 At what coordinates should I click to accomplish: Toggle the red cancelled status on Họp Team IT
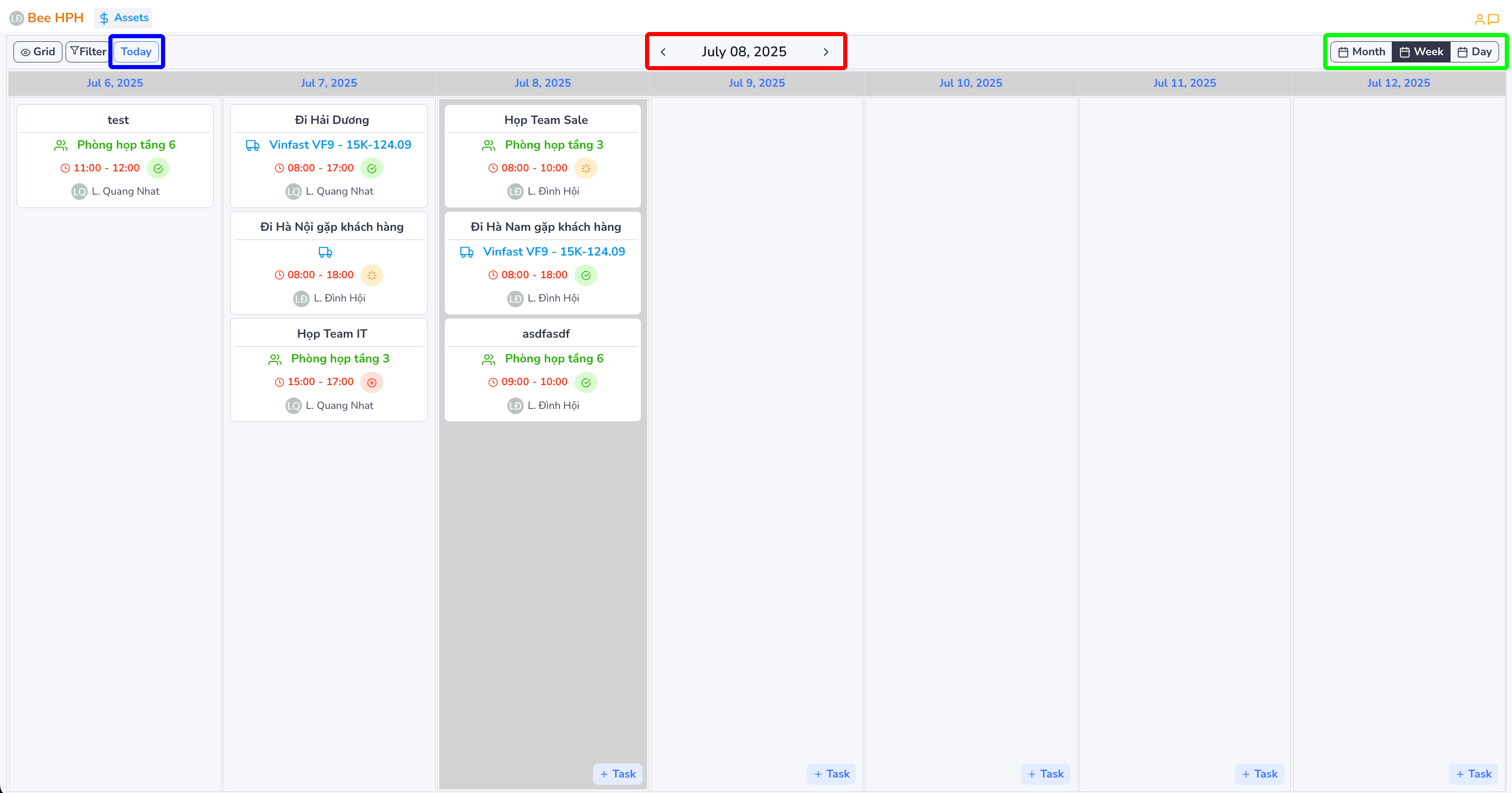pos(372,382)
